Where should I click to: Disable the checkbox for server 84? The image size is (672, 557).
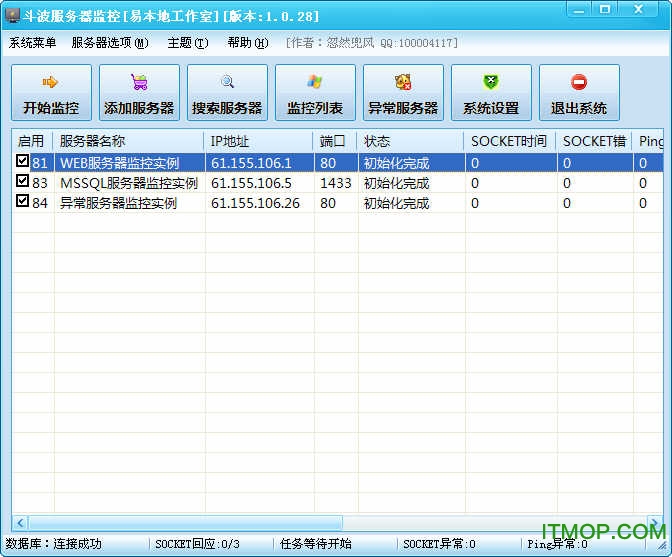click(x=22, y=201)
